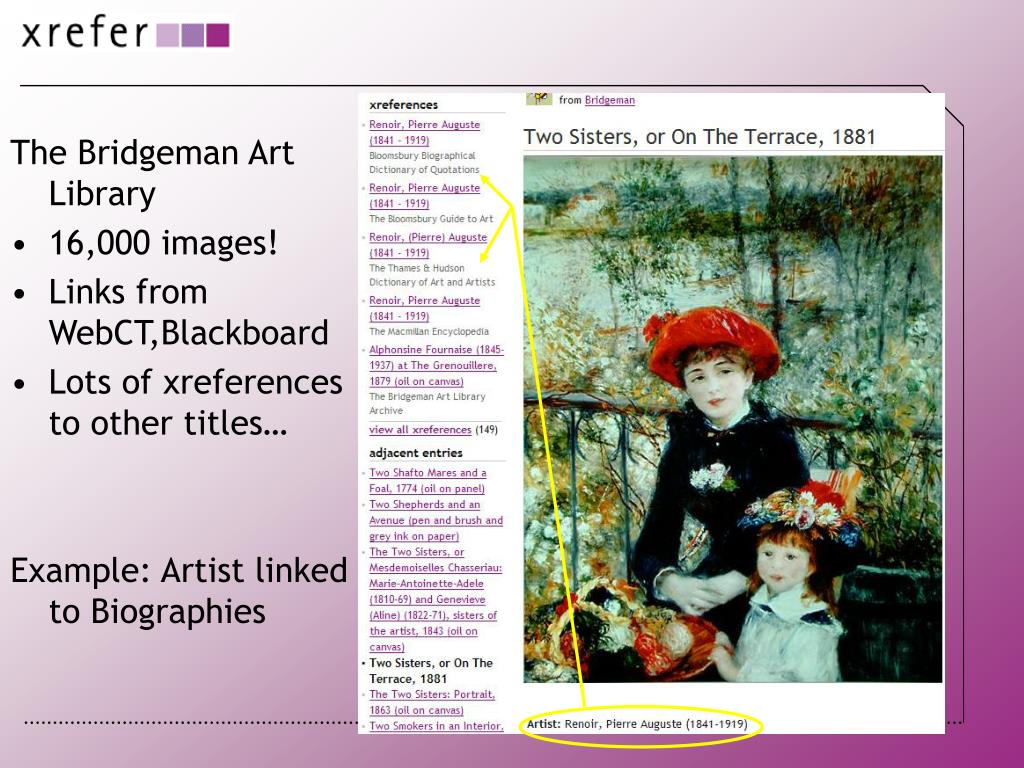This screenshot has width=1024, height=768.
Task: Click the '(149)' xreferences count
Action: [486, 430]
